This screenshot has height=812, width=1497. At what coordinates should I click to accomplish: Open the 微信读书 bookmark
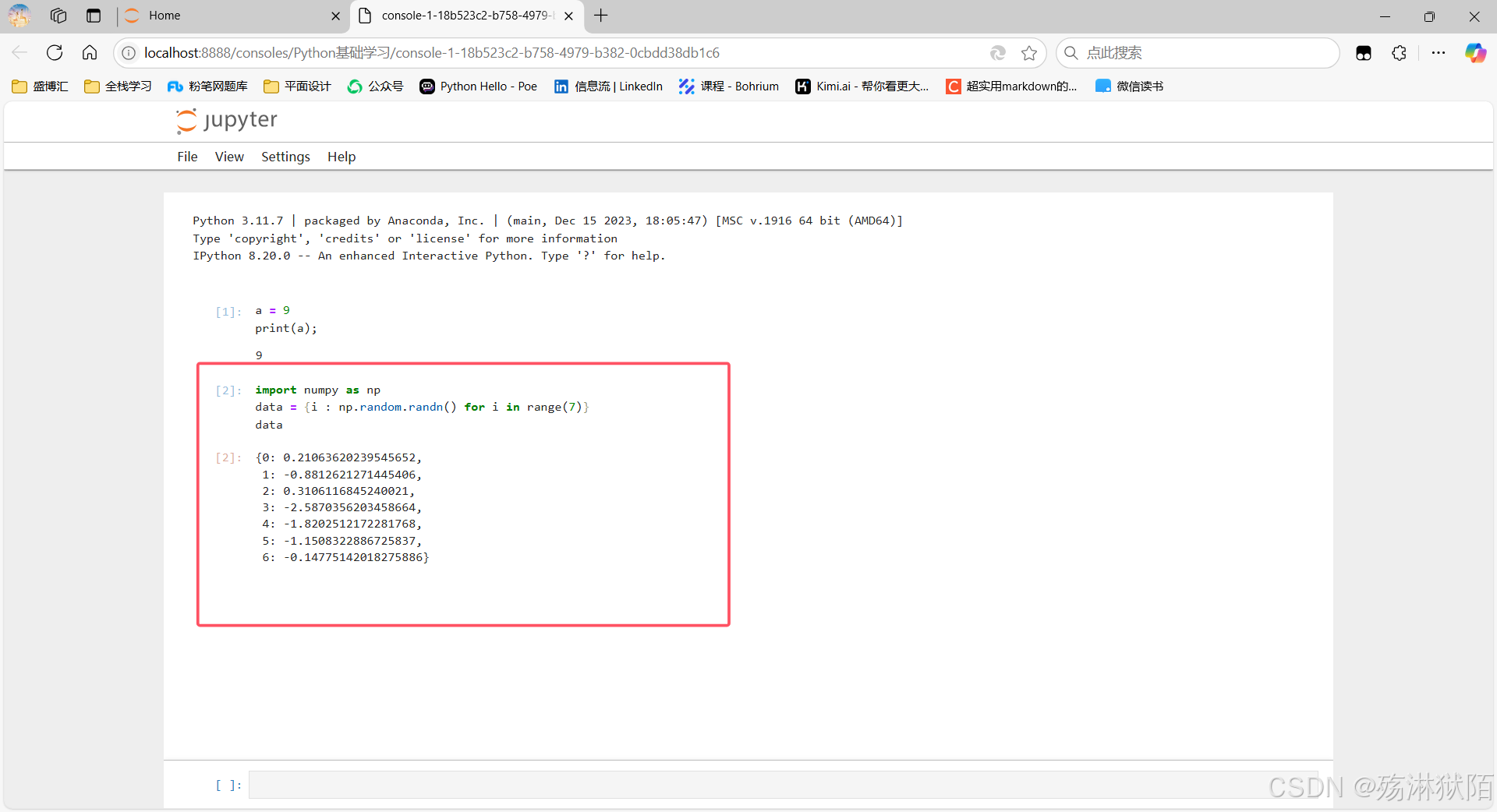1129,86
